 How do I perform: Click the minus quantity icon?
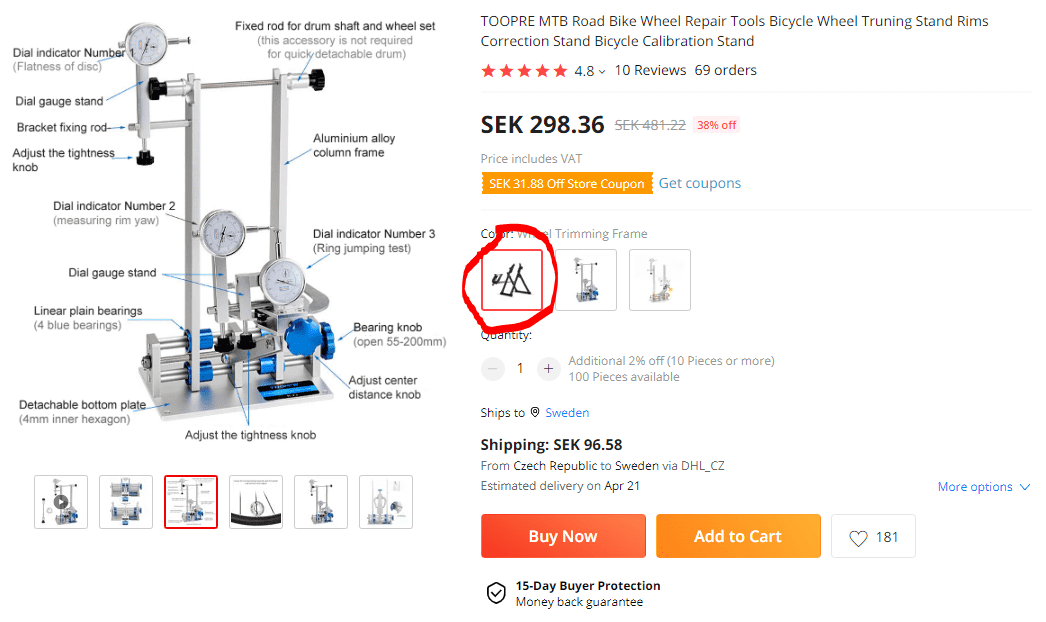point(493,369)
